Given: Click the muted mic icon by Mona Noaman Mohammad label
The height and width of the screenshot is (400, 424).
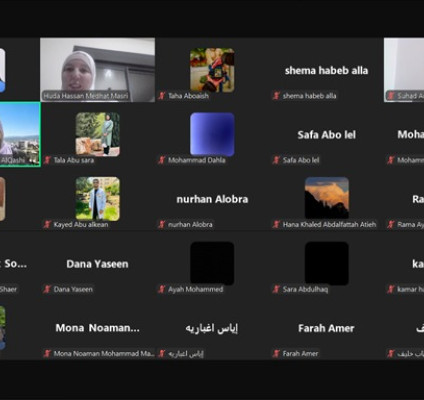Looking at the screenshot, I should tap(47, 354).
